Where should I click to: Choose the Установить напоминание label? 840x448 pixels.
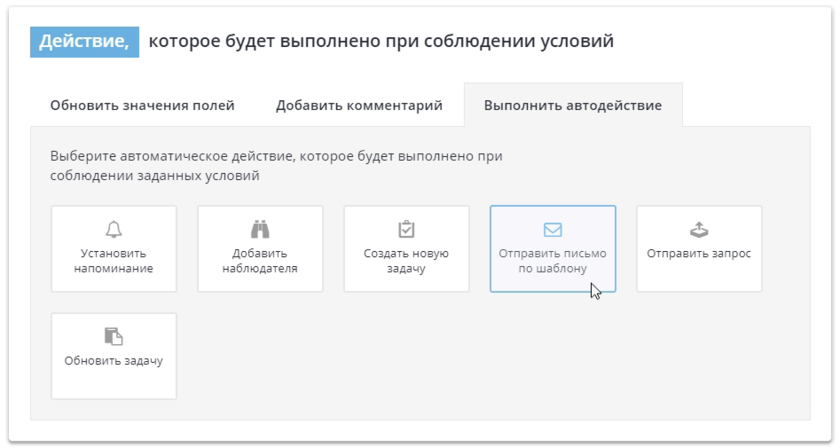tap(113, 261)
